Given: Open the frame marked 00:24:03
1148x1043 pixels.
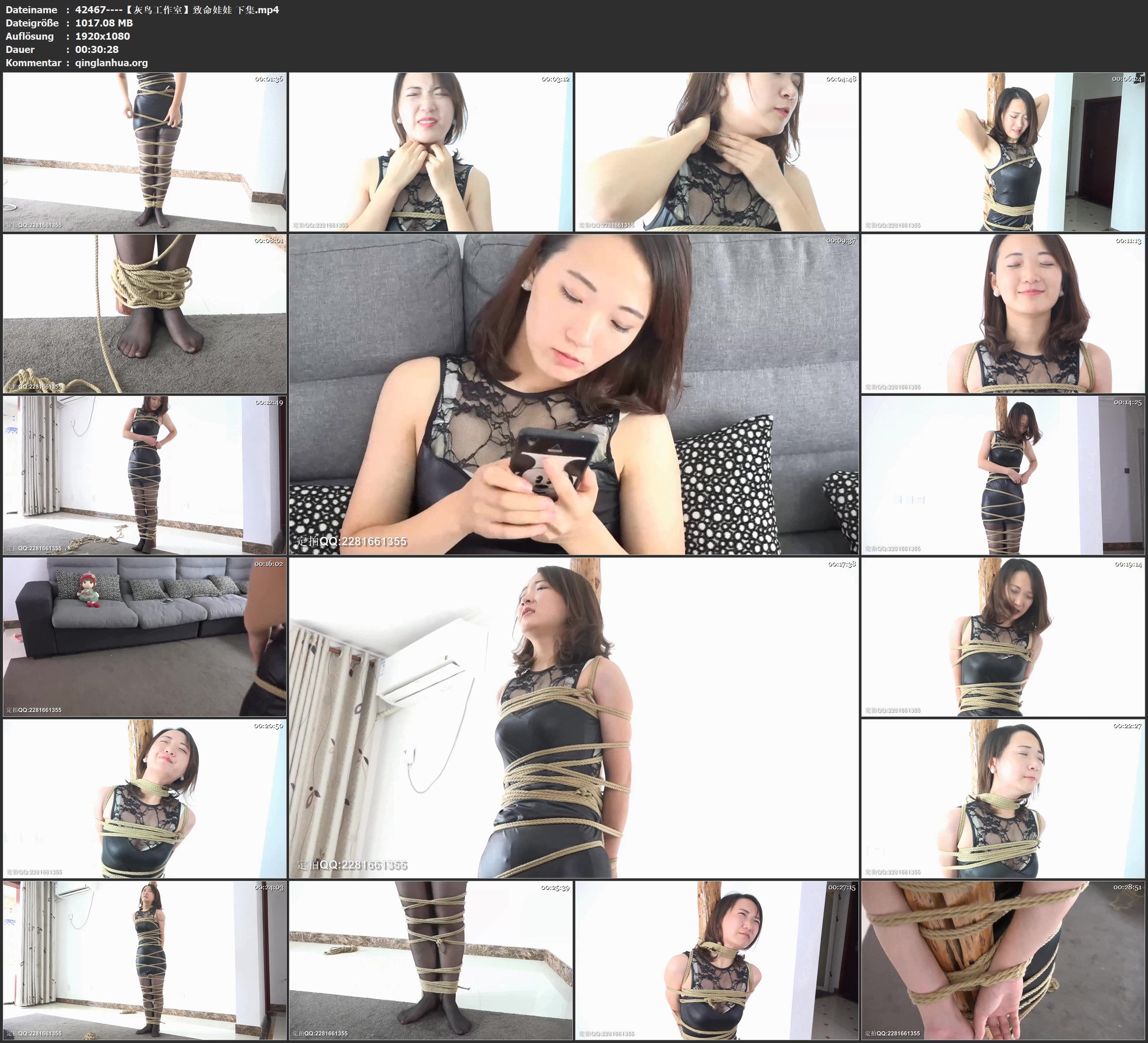Looking at the screenshot, I should (x=145, y=960).
